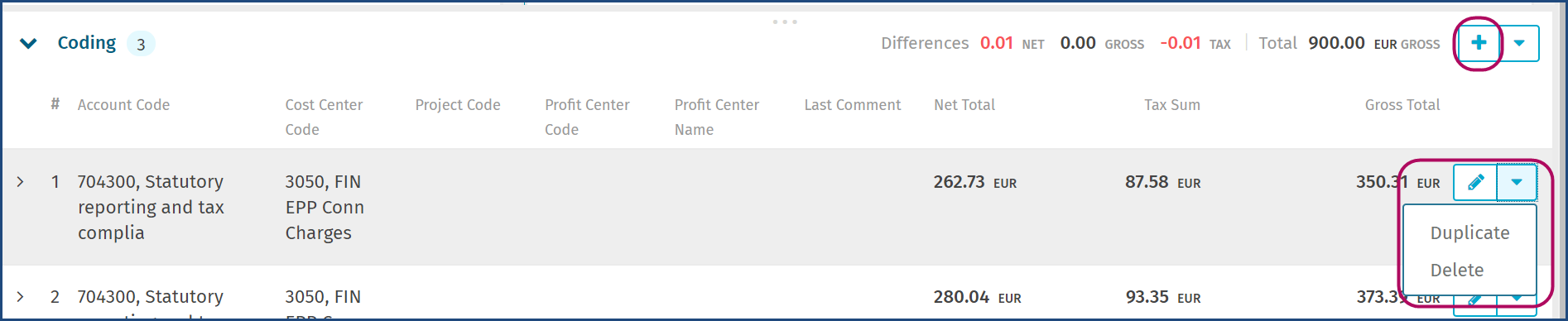This screenshot has width=1568, height=321.
Task: Toggle row 1 actions dropdown arrow
Action: click(1517, 182)
